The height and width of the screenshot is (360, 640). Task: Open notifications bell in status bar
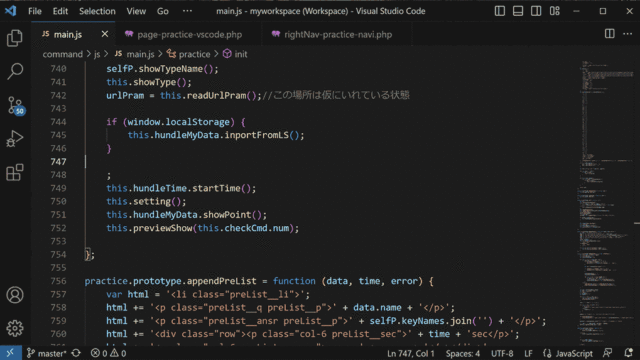pos(628,353)
